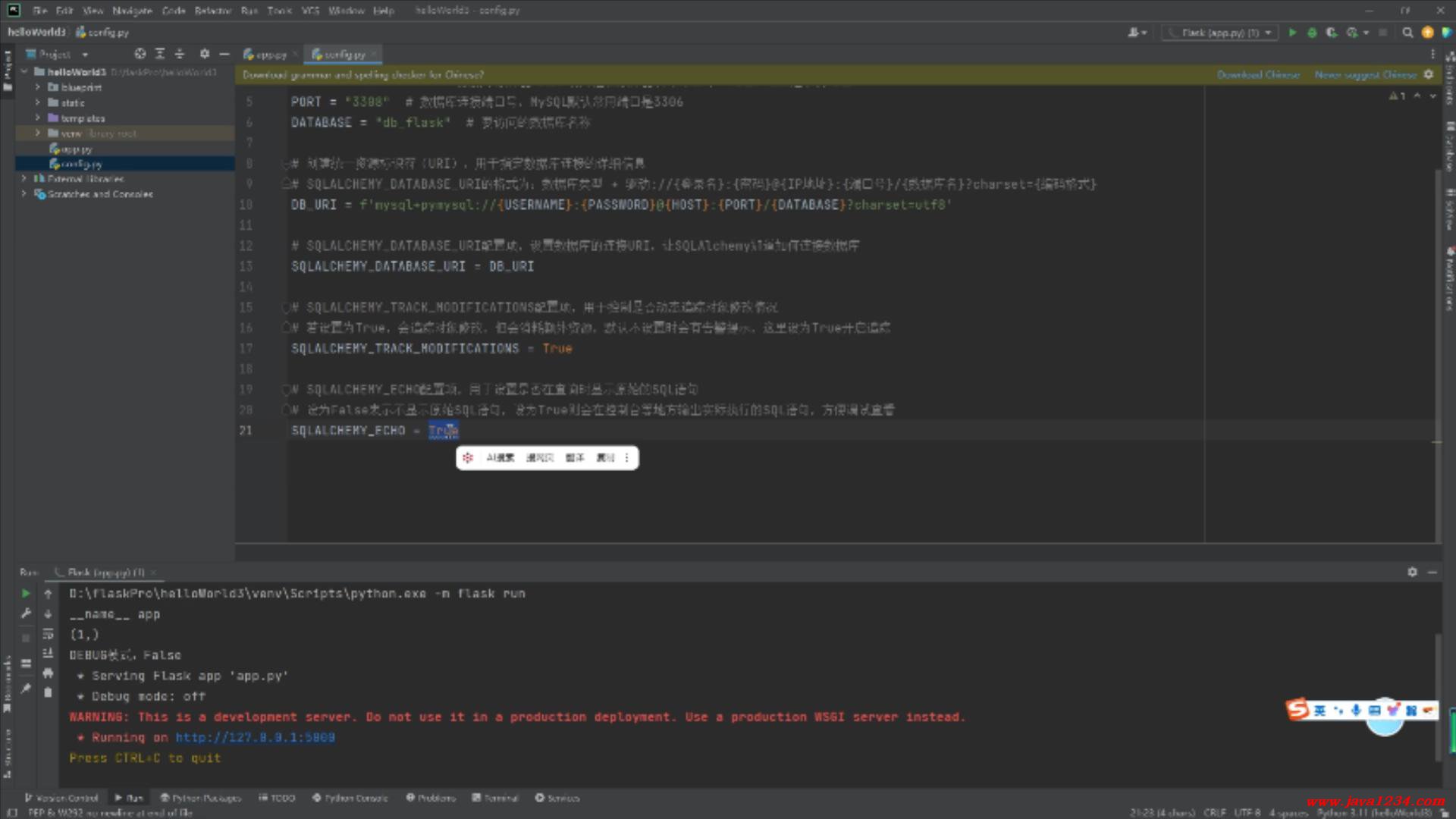Viewport: 1456px width, 819px height.
Task: Click the Sogou input method S icon
Action: tap(1298, 709)
